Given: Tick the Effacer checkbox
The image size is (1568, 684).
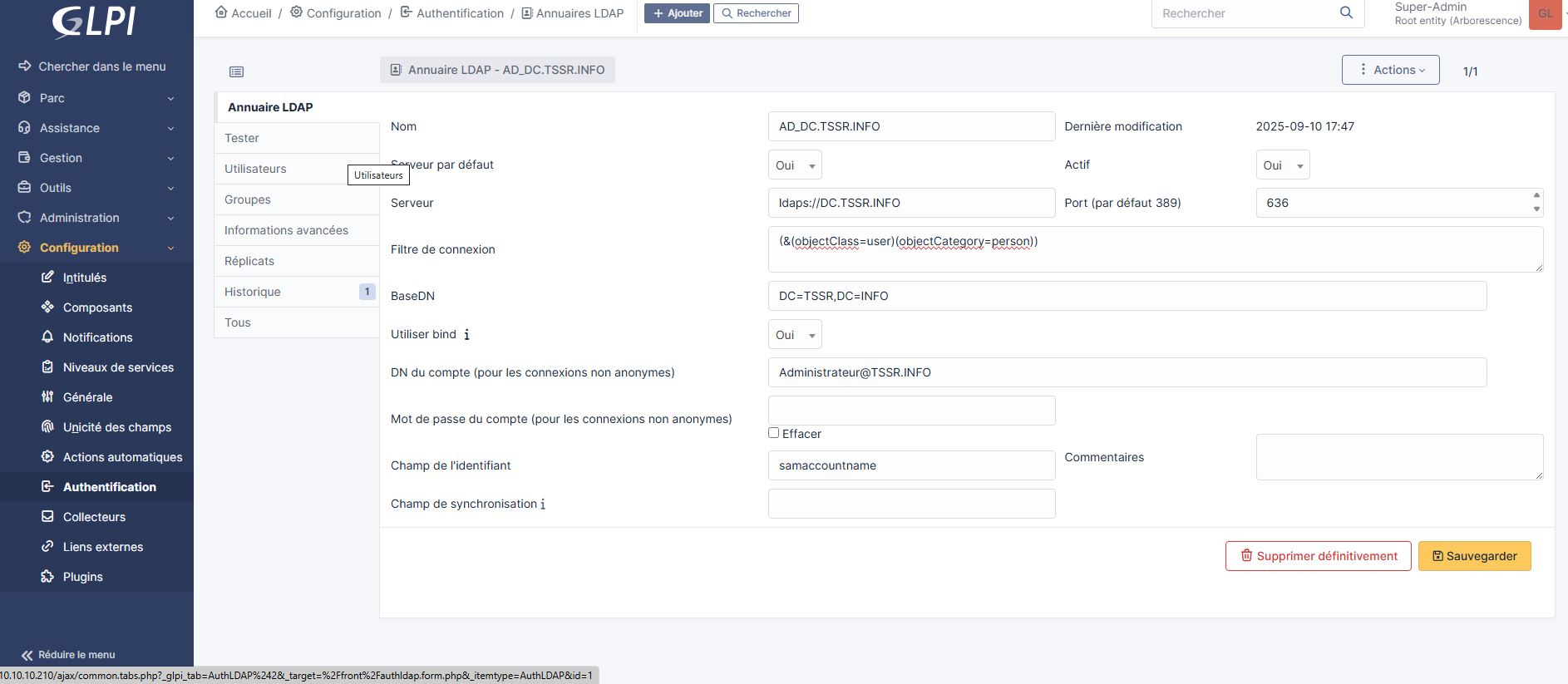Looking at the screenshot, I should (x=774, y=433).
